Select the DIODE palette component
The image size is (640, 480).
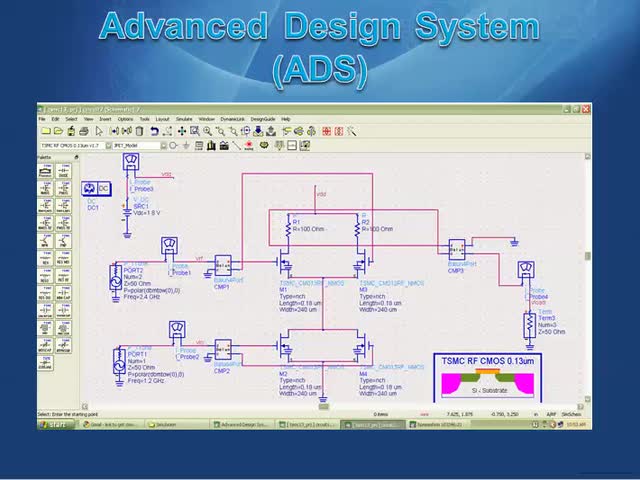[x=63, y=171]
